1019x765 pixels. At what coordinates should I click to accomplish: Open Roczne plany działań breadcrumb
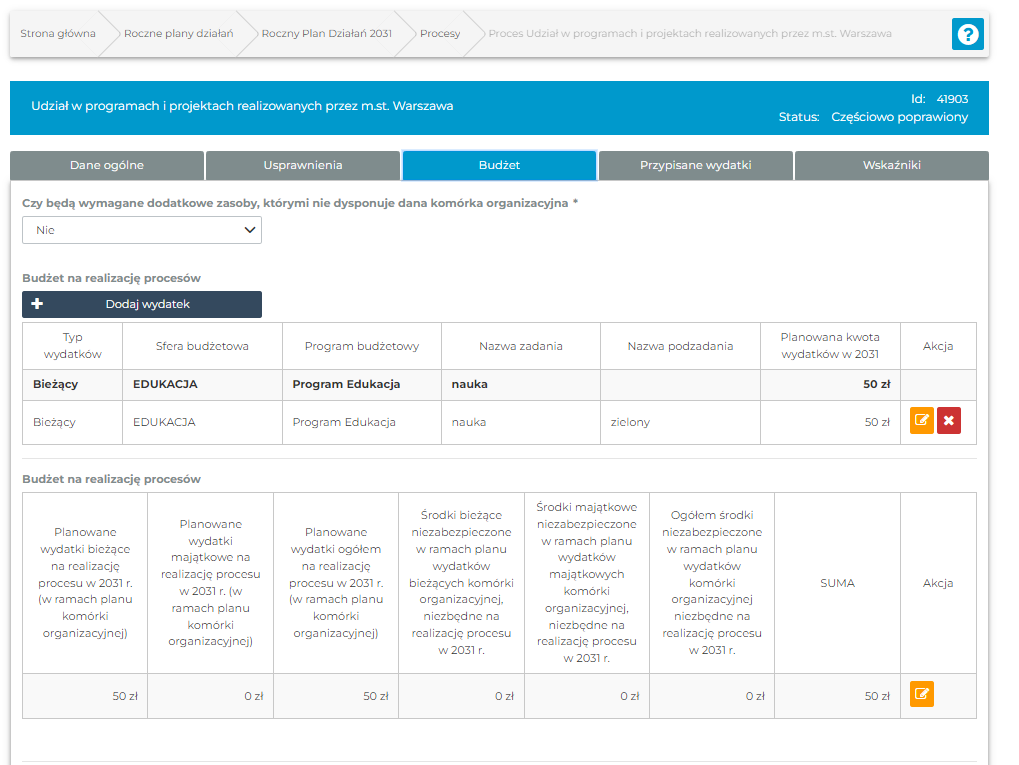(178, 34)
